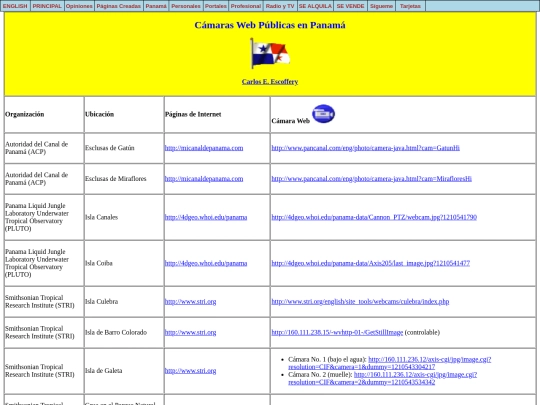Open the Axis205 last_image.jpg link
The height and width of the screenshot is (405, 540).
(371, 263)
